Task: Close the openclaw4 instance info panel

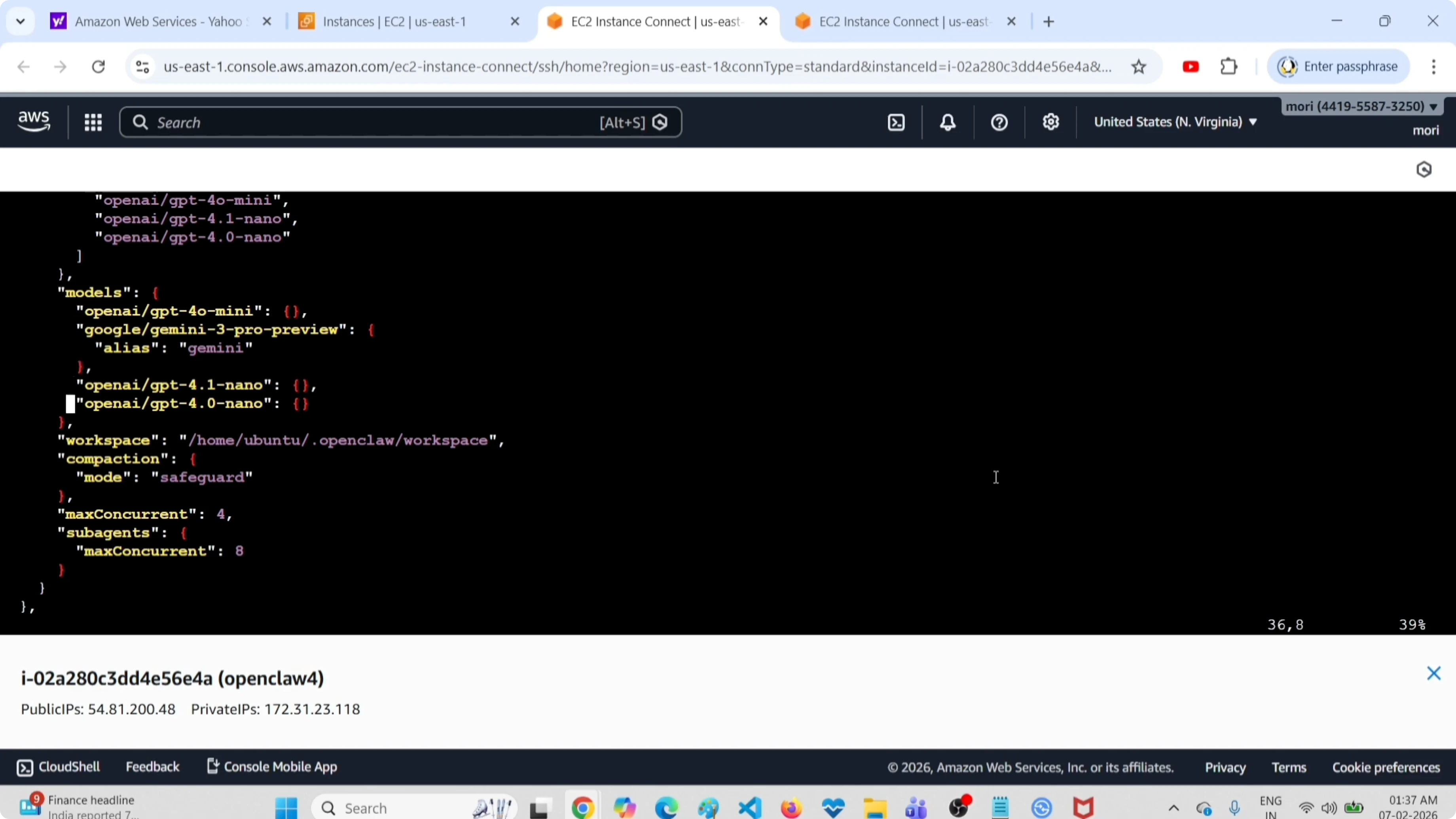Action: click(1433, 673)
